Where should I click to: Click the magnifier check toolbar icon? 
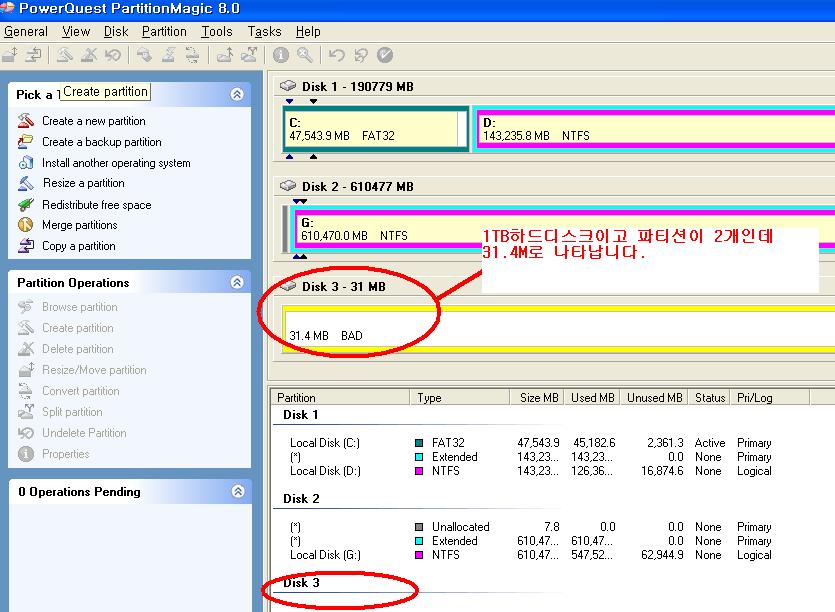tap(305, 55)
